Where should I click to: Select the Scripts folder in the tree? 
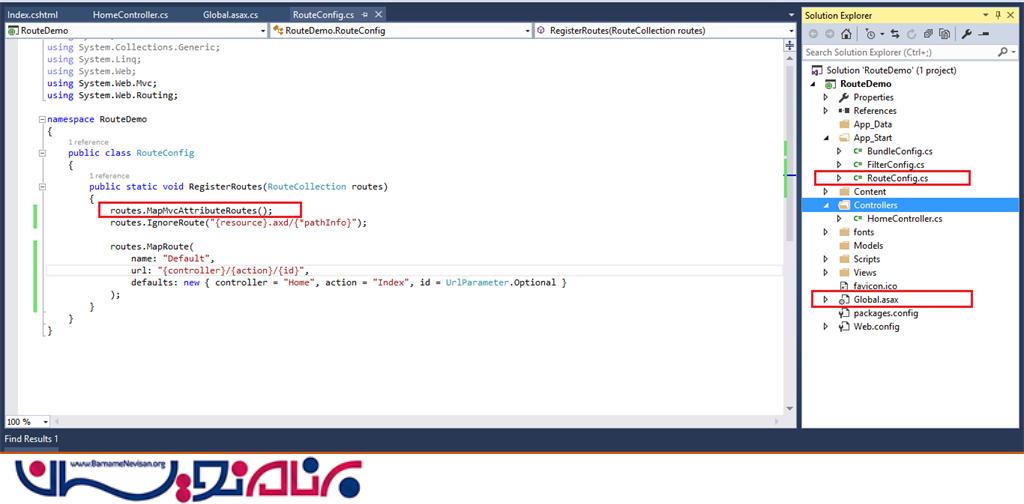click(867, 259)
